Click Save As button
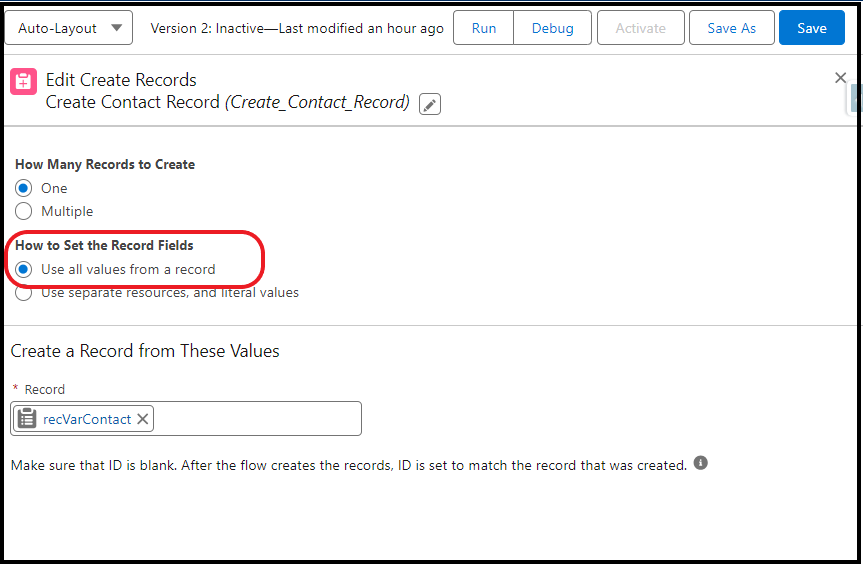 click(x=731, y=28)
